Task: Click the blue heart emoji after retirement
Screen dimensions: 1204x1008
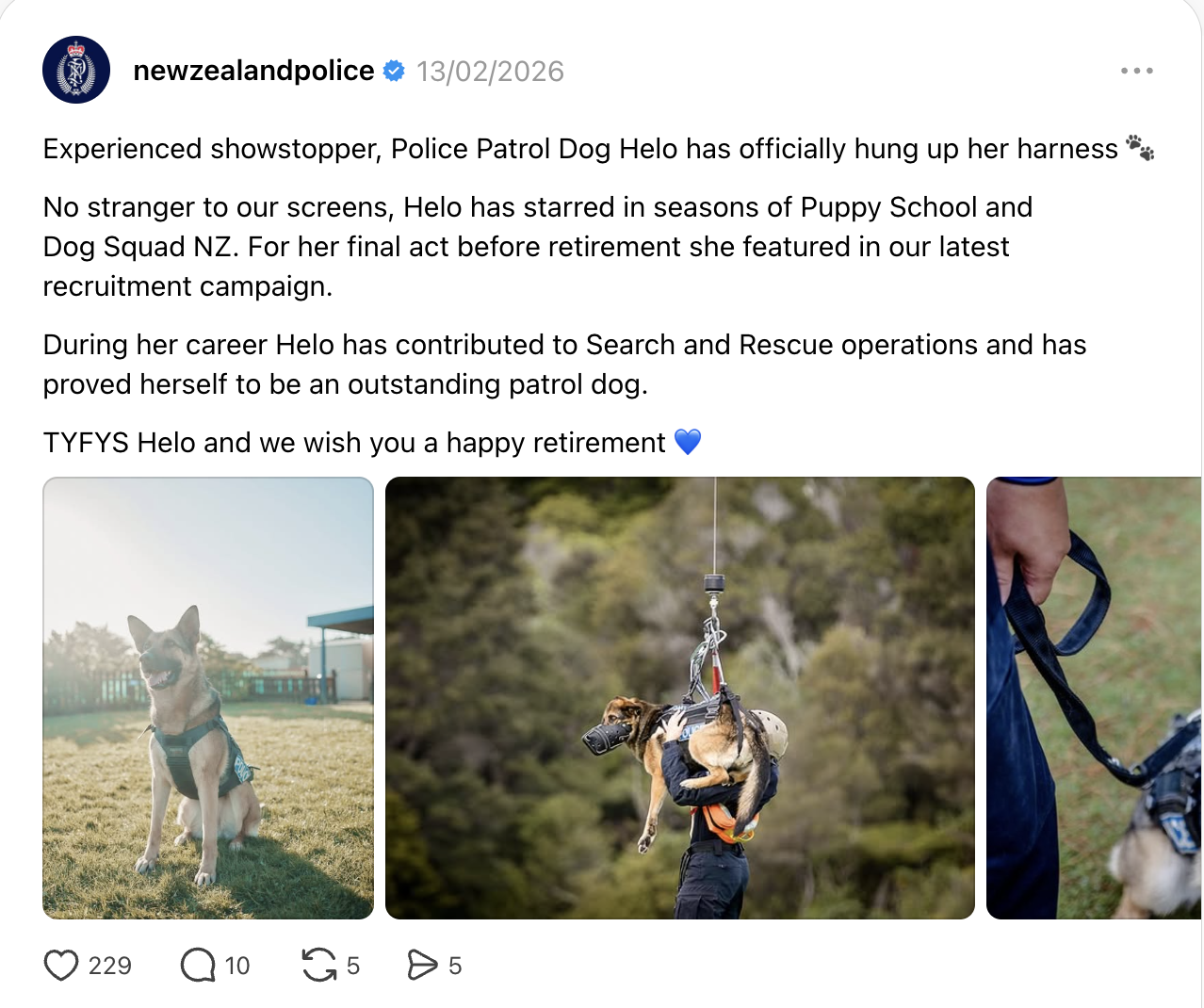Action: click(x=688, y=442)
